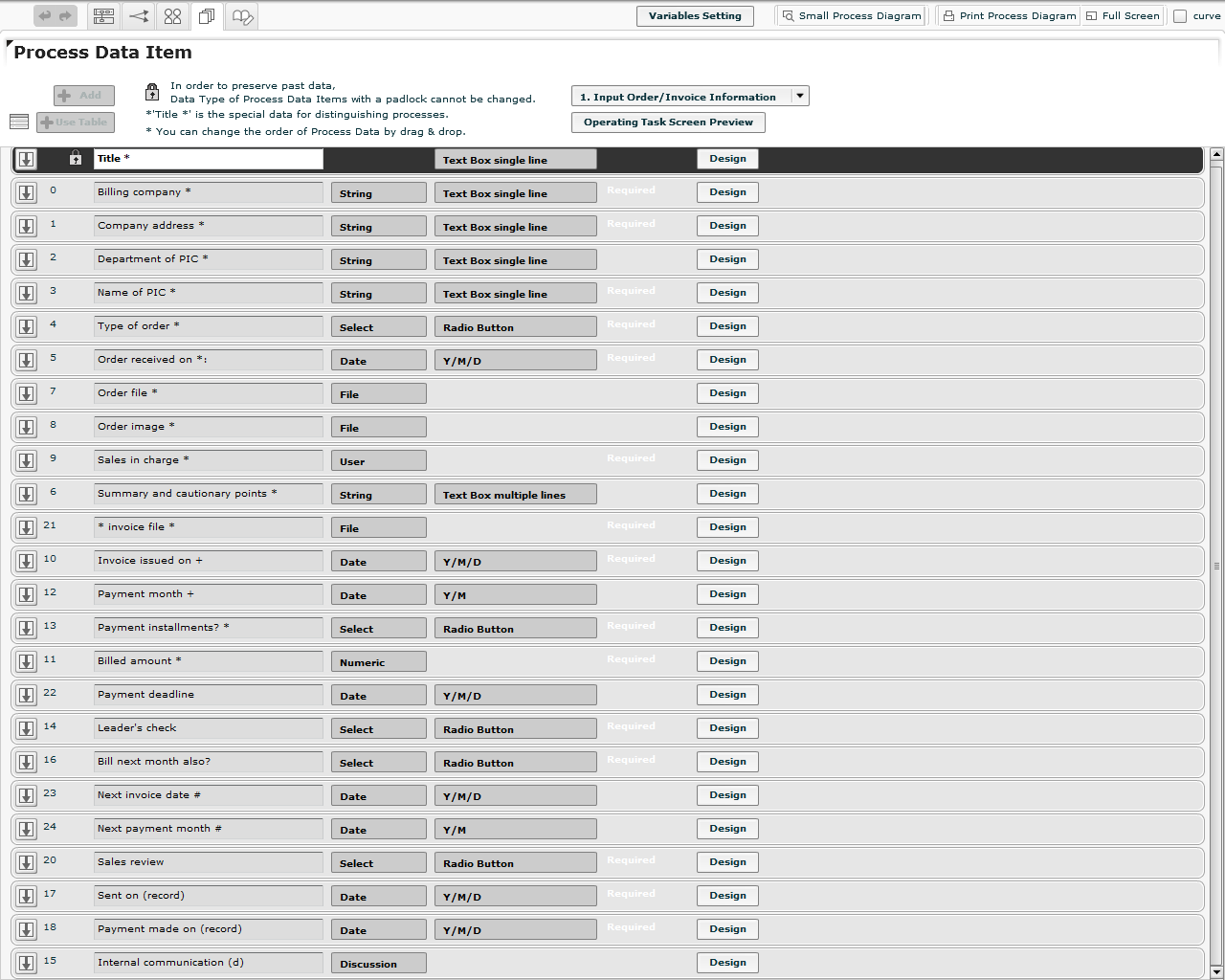
Task: Toggle Full Screen mode
Action: (x=1122, y=14)
